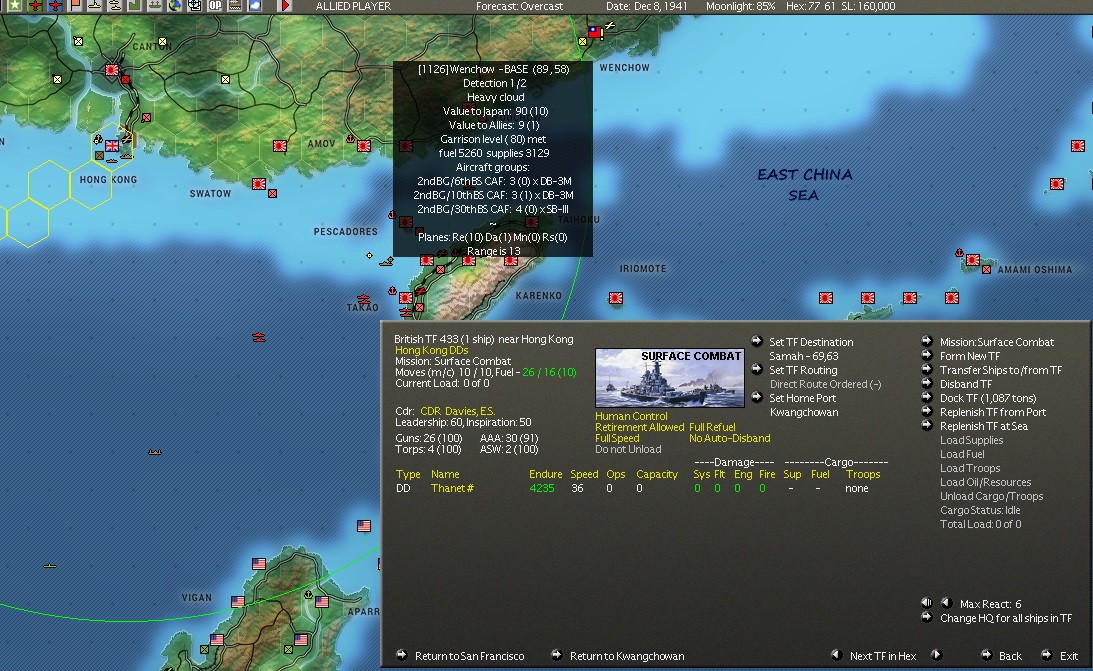Click Unload Cargo/Troops entry

(991, 496)
